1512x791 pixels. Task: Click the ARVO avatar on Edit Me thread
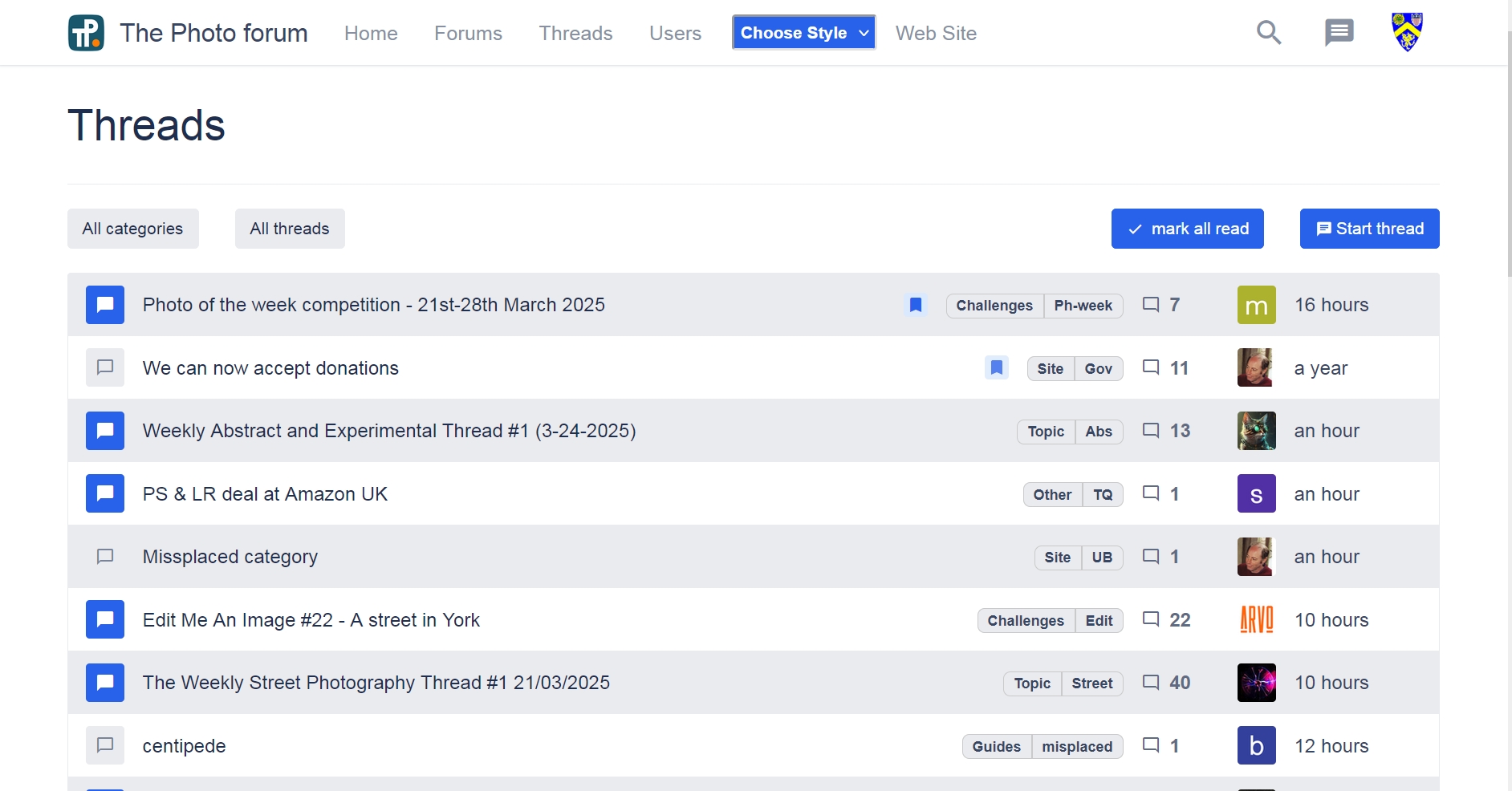coord(1256,619)
